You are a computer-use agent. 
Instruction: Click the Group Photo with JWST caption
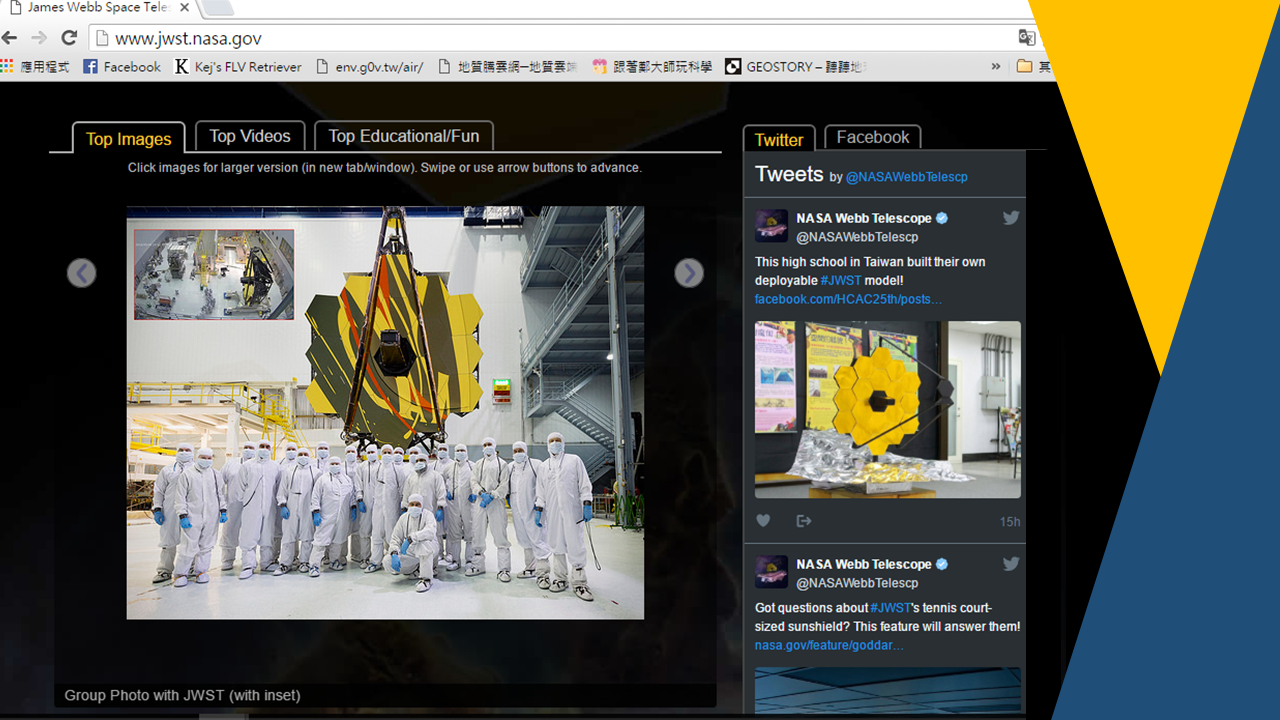pyautogui.click(x=182, y=695)
